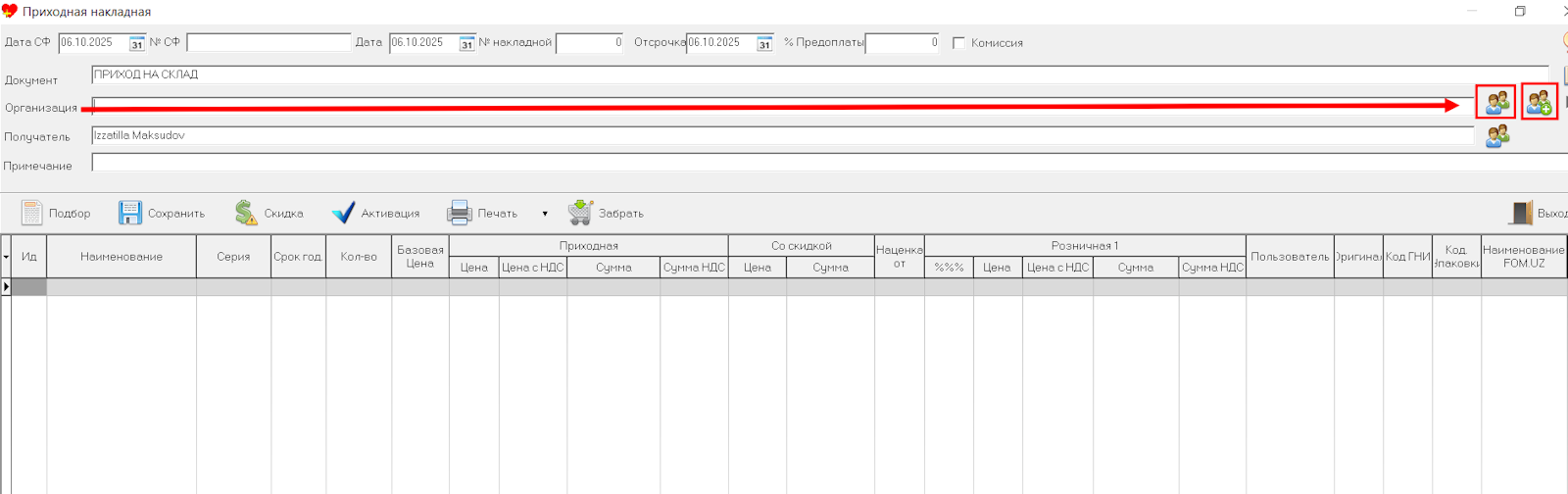Click the Дата СФ date field
1568x494 pixels.
(x=93, y=43)
